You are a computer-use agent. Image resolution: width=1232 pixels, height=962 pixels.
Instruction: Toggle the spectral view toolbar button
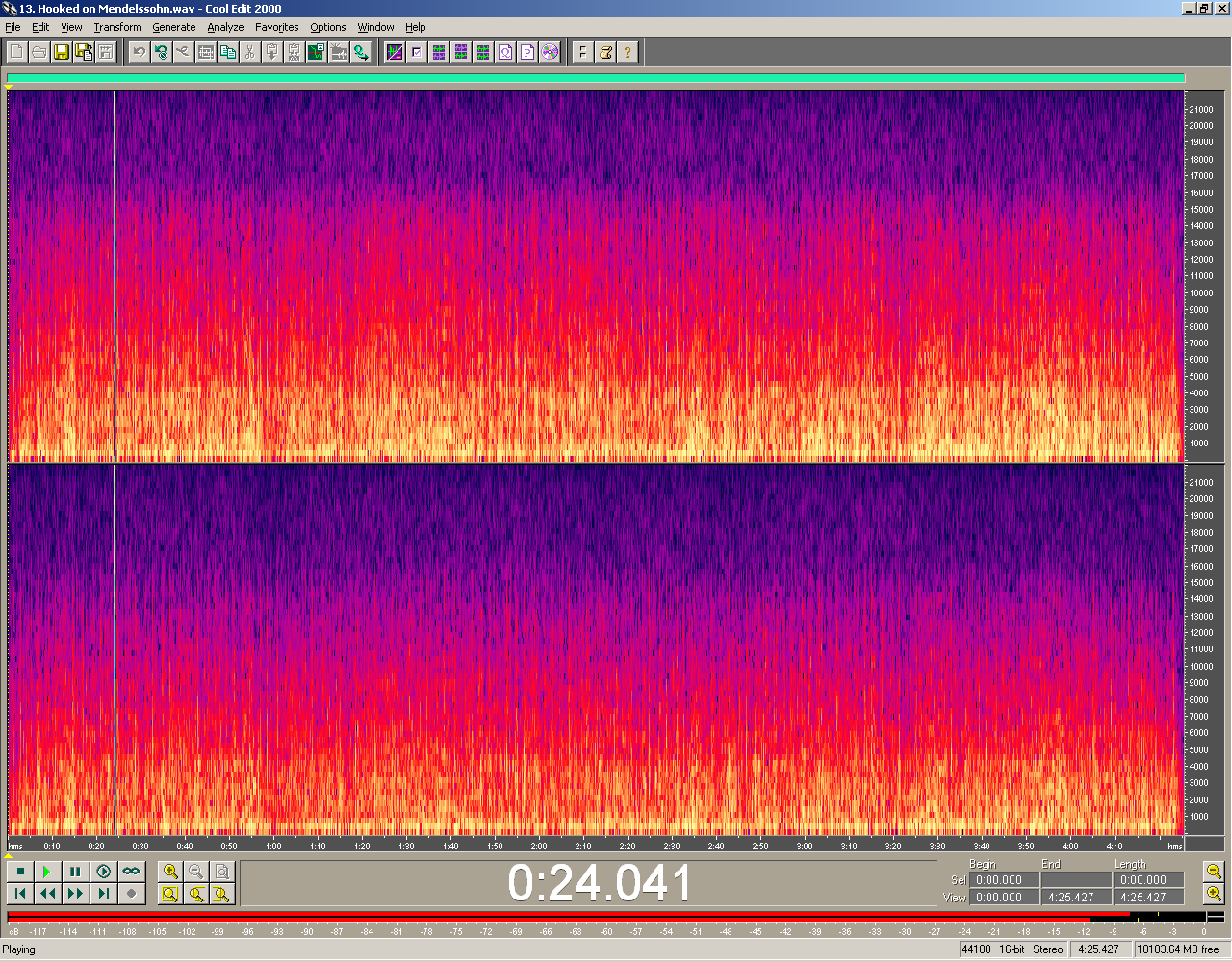[395, 52]
